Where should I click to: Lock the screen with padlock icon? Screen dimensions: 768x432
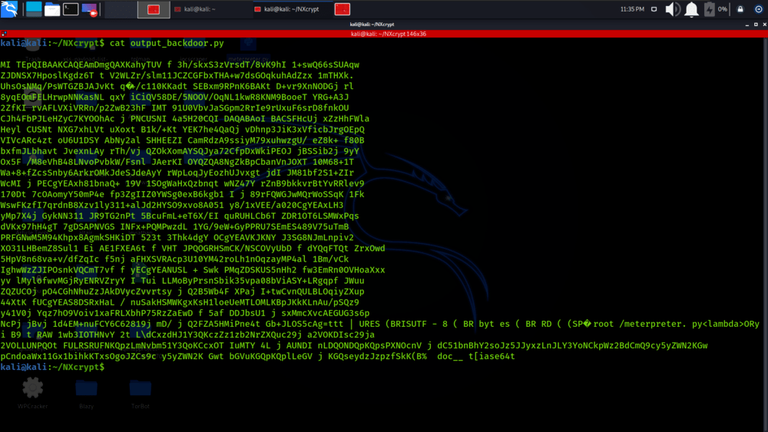[740, 9]
